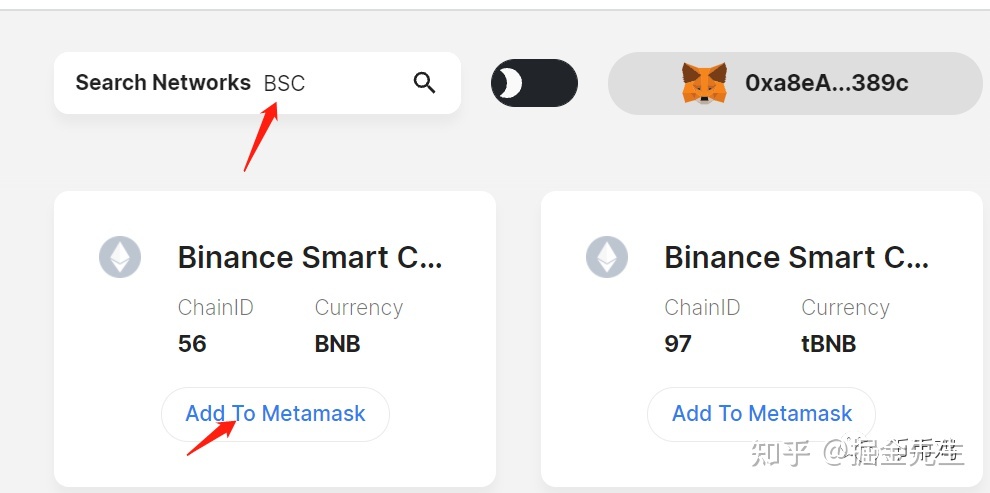This screenshot has width=990, height=493.
Task: Click the Currency label above tBNB
Action: point(845,307)
